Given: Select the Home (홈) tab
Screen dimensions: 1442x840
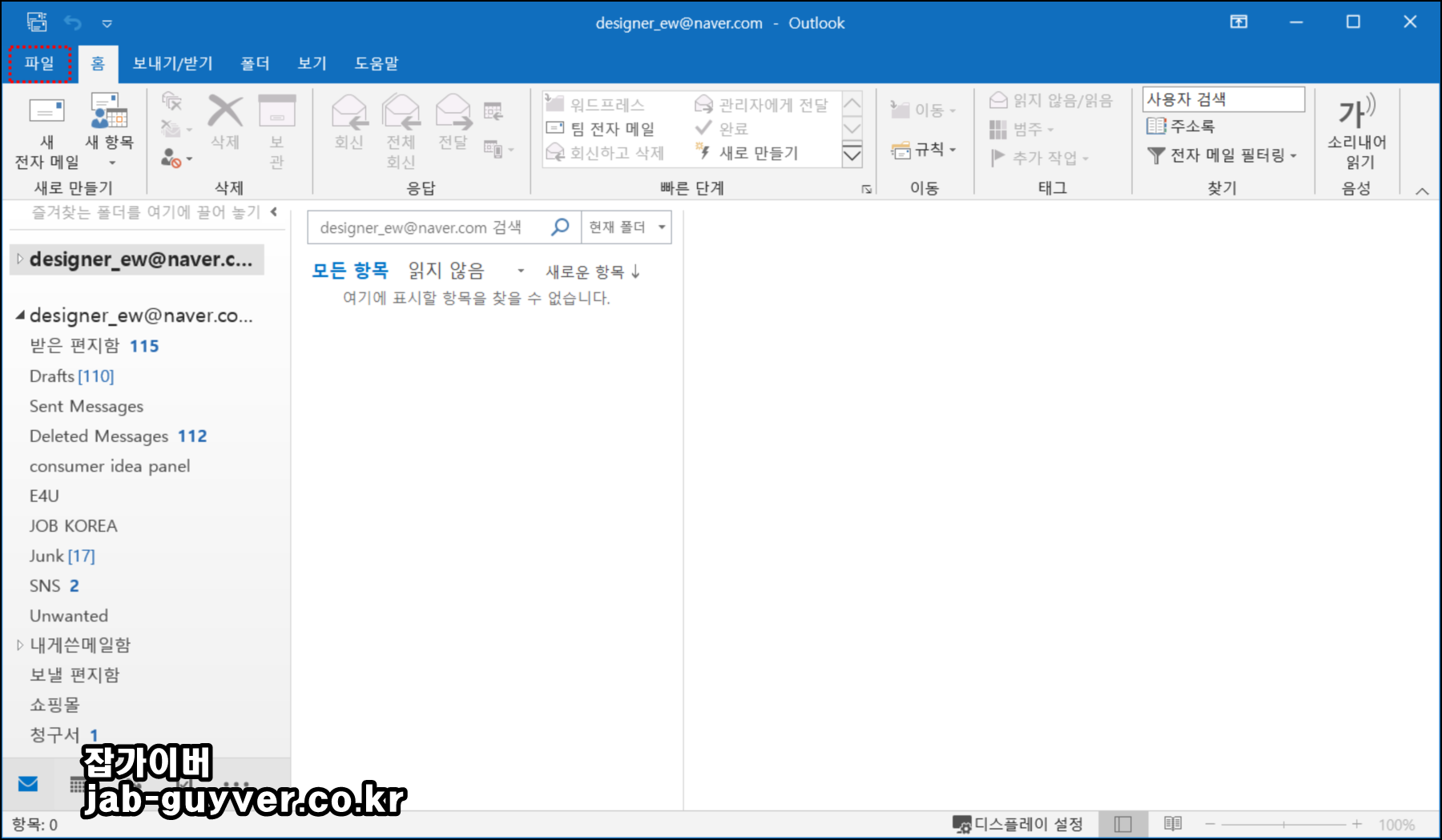Looking at the screenshot, I should tap(98, 63).
